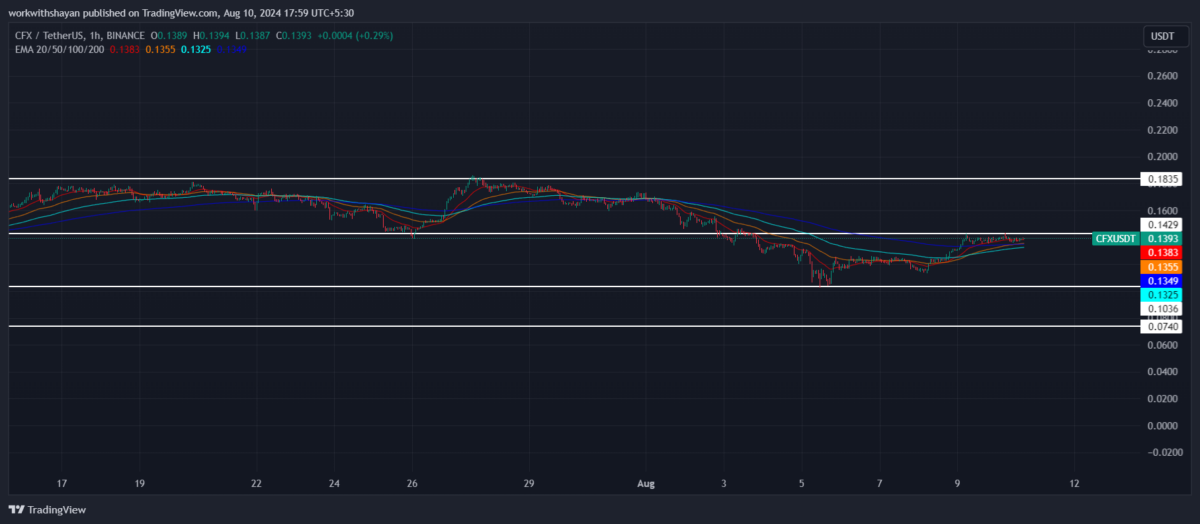Click the orange 0.1355 EMA price label
Viewport: 1200px width, 524px height.
[x=1160, y=268]
